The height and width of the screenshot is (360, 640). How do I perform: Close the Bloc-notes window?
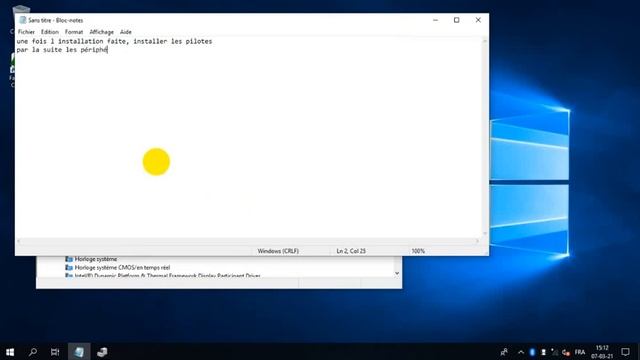tap(478, 20)
